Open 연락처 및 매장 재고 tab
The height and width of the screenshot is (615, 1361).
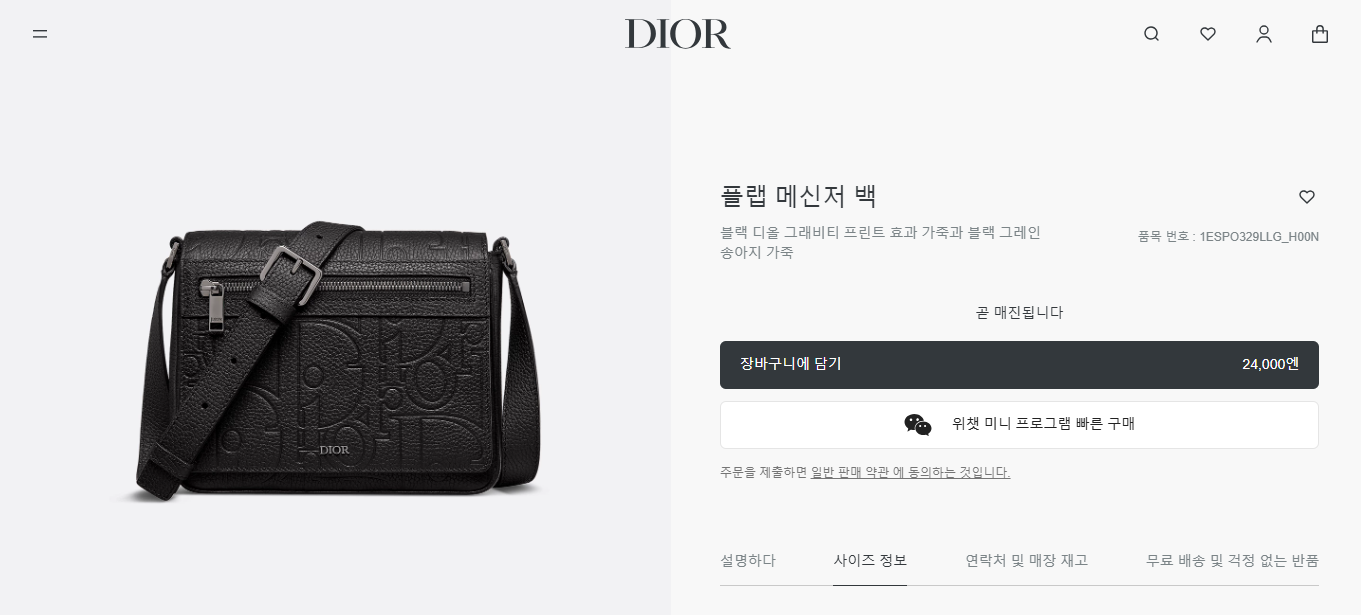(x=1026, y=561)
